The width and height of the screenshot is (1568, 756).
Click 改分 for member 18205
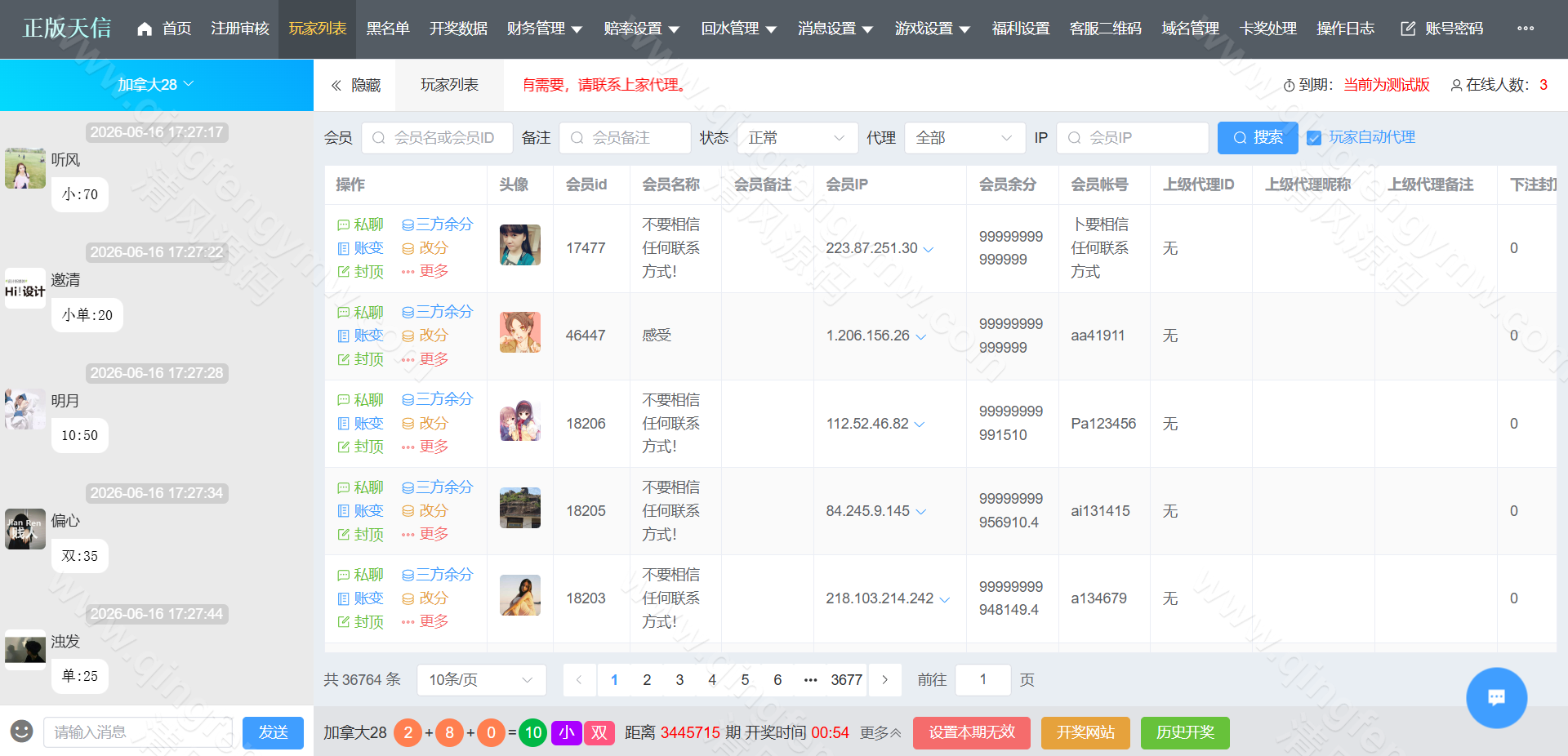(x=425, y=511)
